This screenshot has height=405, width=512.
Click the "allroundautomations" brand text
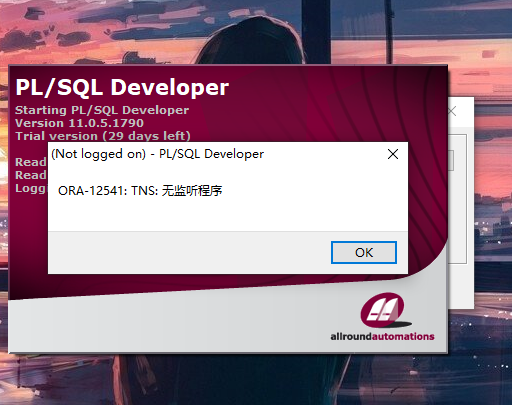pos(382,336)
